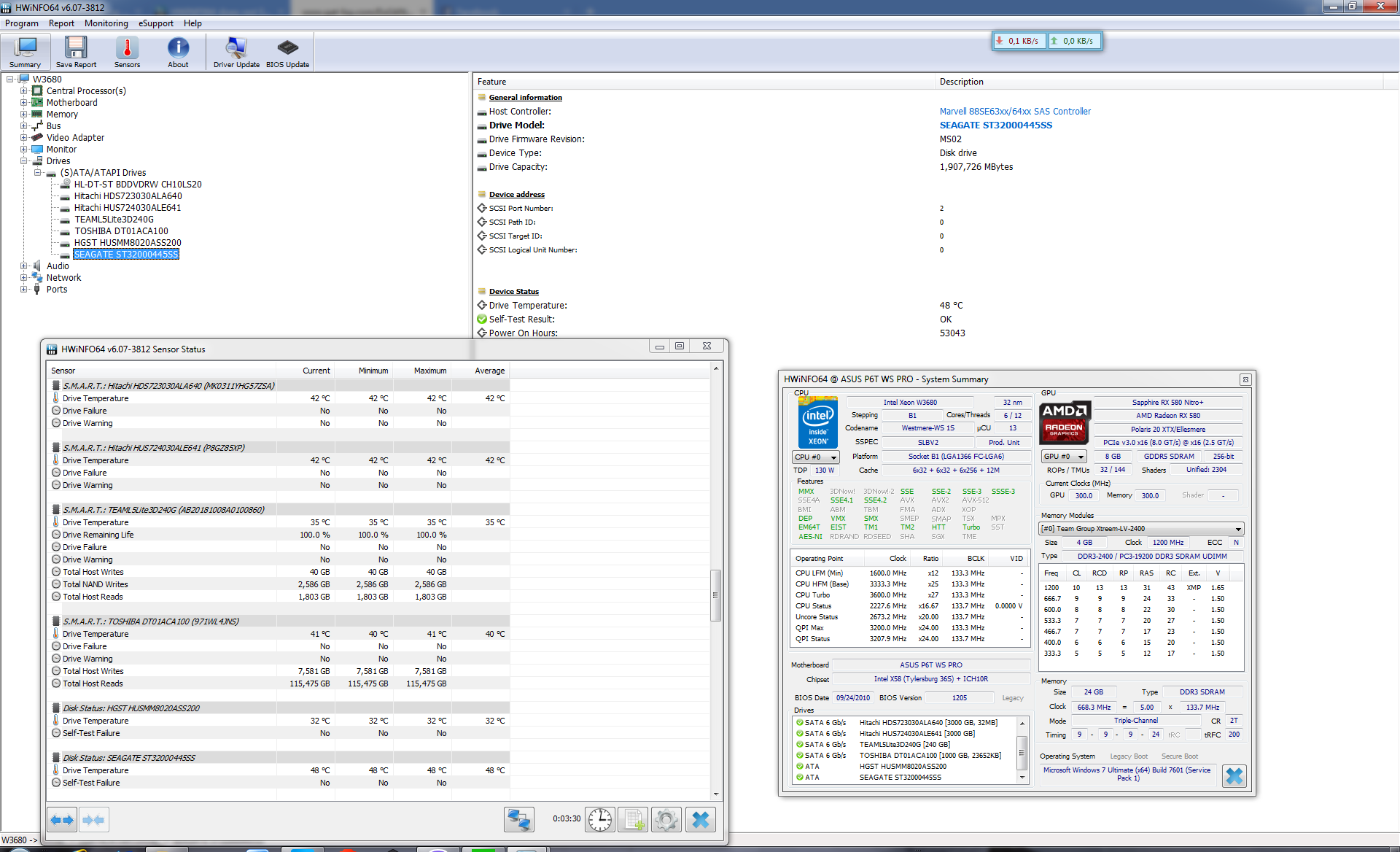
Task: Click the Intel Xeon inside logo
Action: pos(818,422)
